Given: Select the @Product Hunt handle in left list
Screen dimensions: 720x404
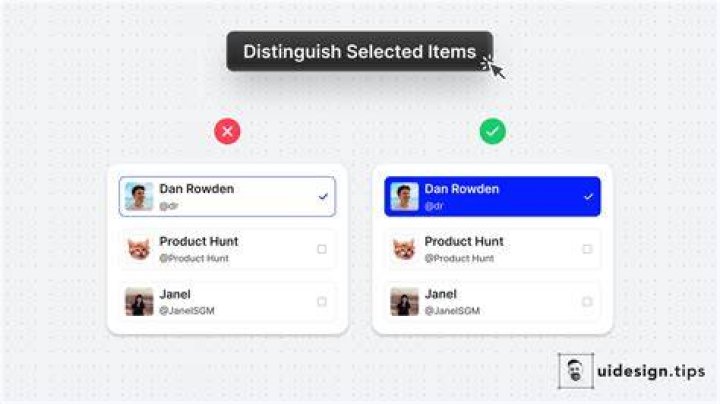Looking at the screenshot, I should point(194,258).
